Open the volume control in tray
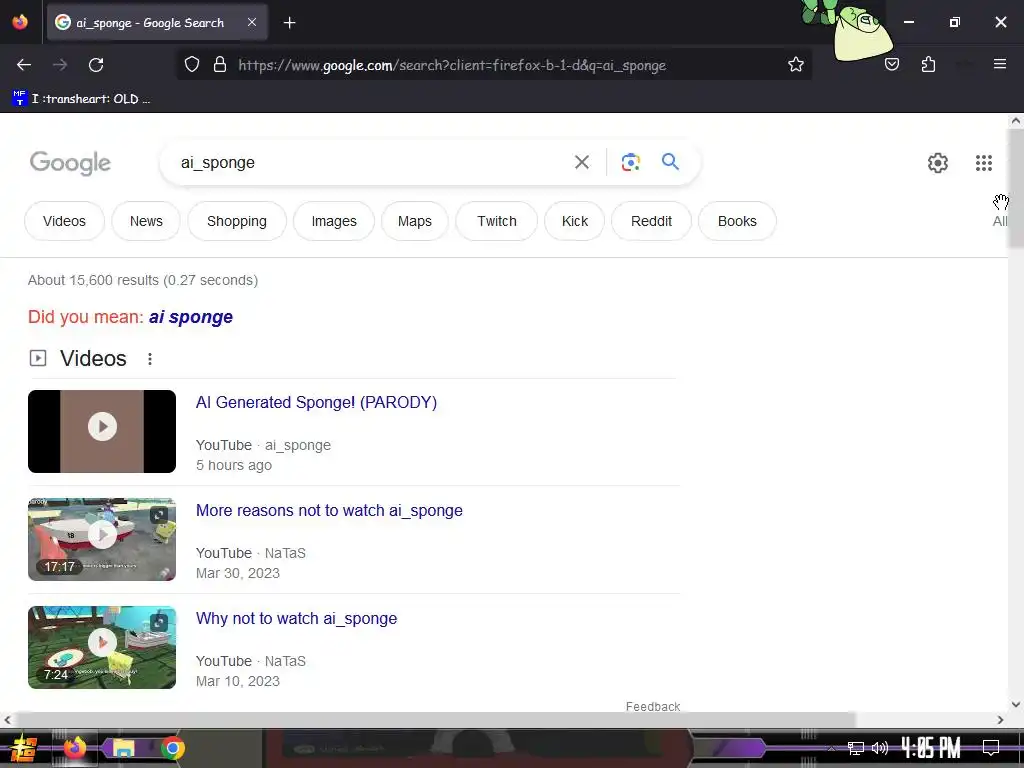This screenshot has width=1024, height=768. [x=880, y=748]
